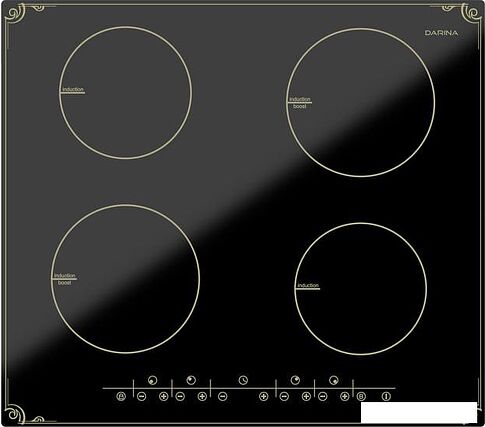
Task: Tap the B boost button
Action: (361, 396)
